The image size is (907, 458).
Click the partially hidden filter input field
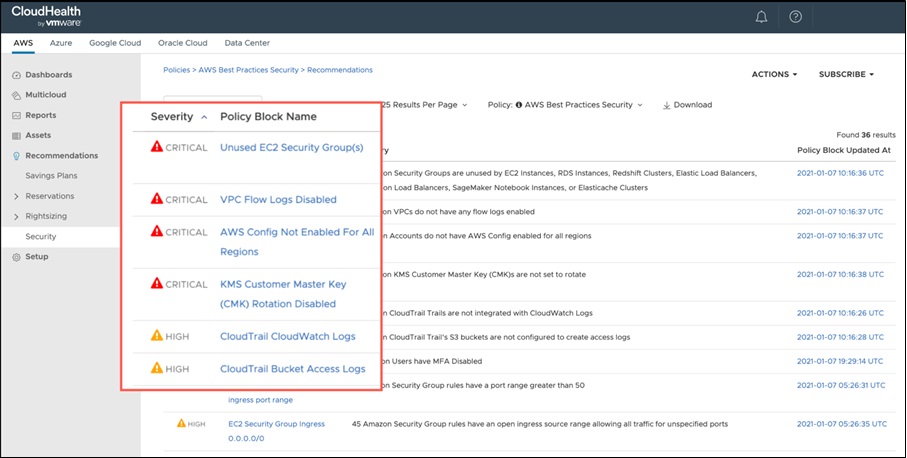coord(213,99)
